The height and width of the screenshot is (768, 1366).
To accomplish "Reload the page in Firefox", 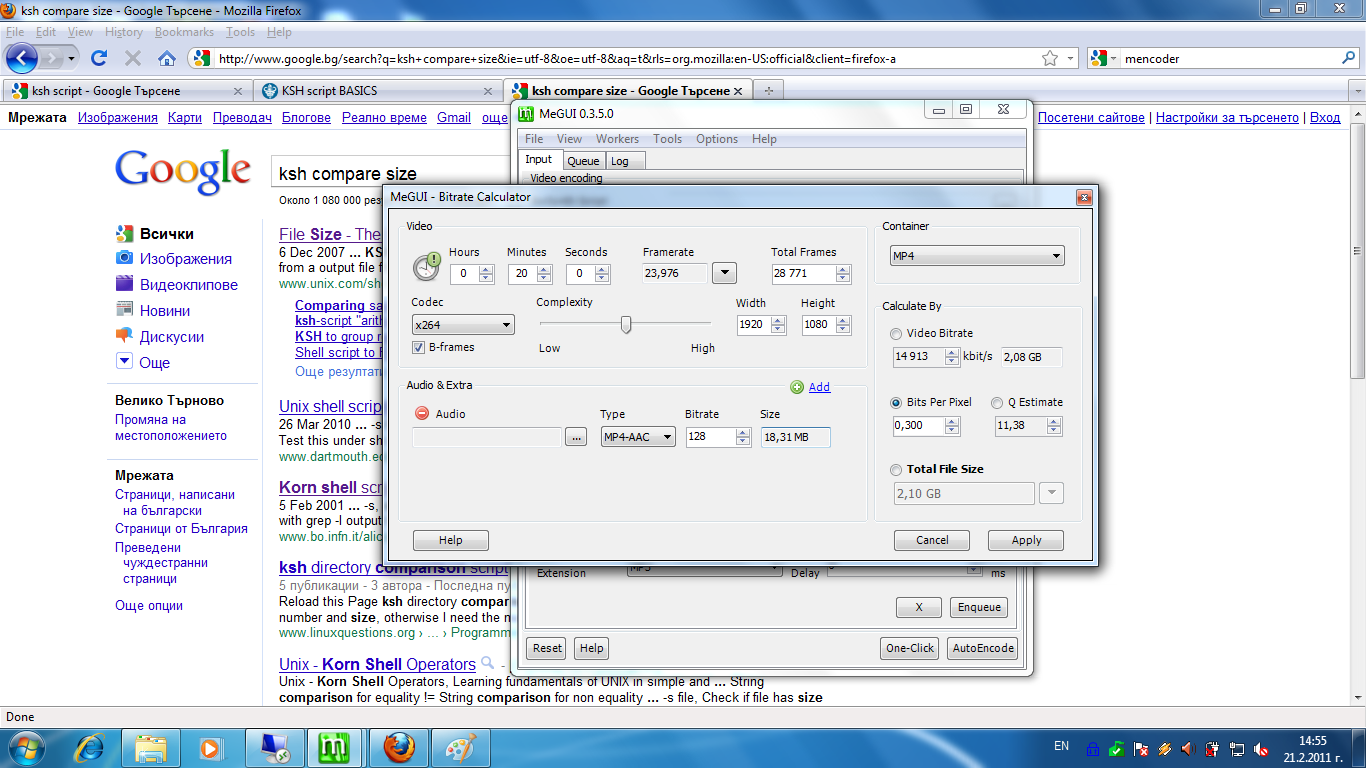I will tap(99, 58).
